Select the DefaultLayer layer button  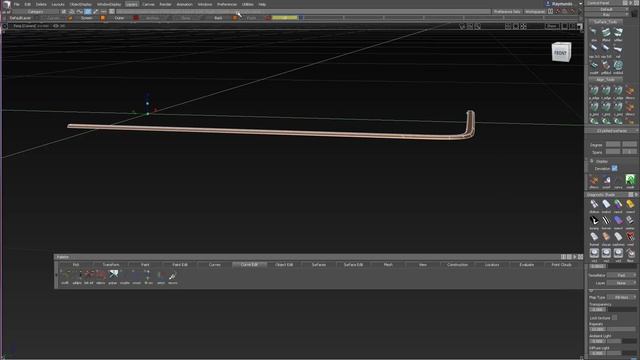pos(20,18)
